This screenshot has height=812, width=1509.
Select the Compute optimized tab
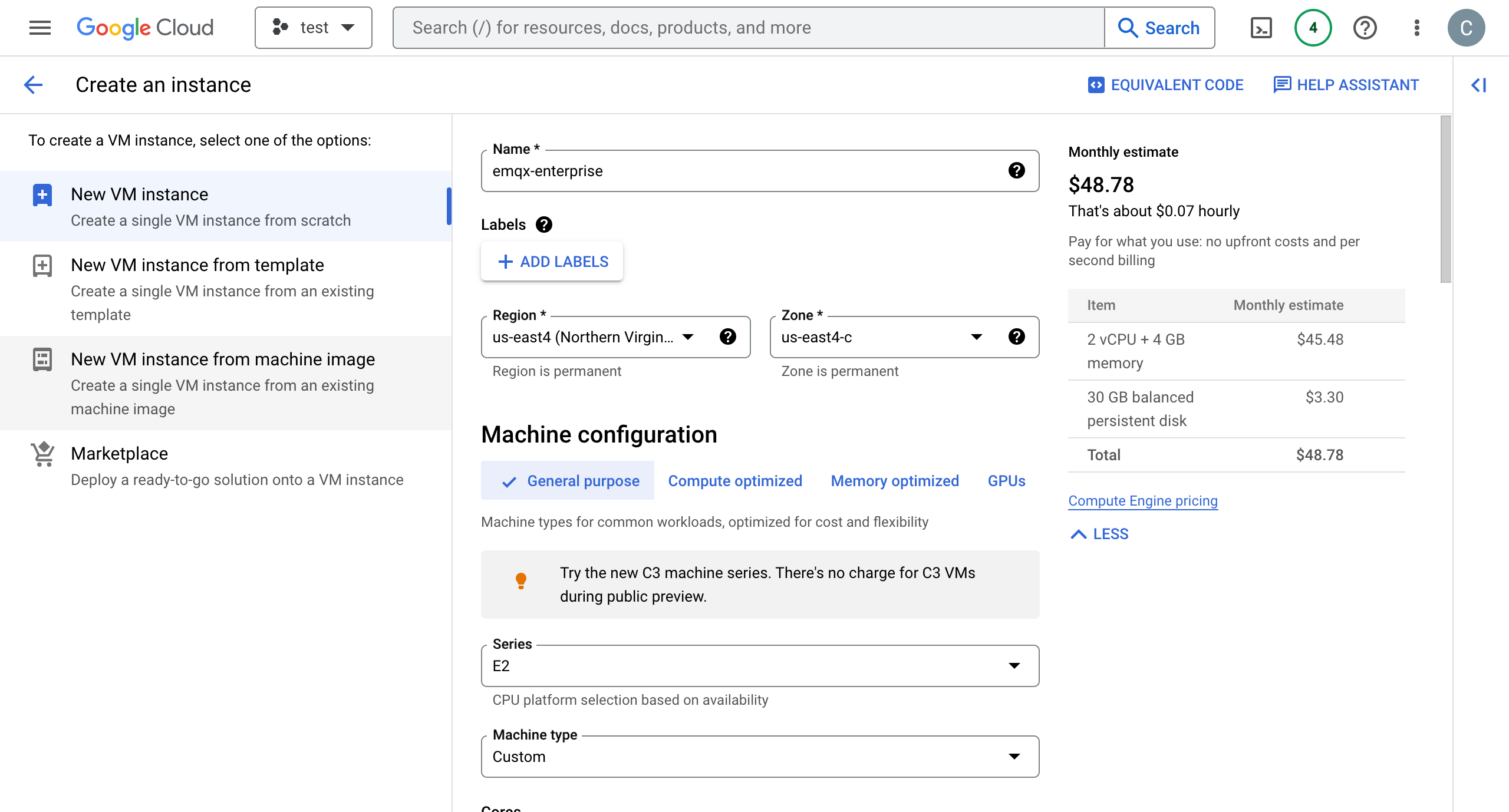tap(735, 481)
